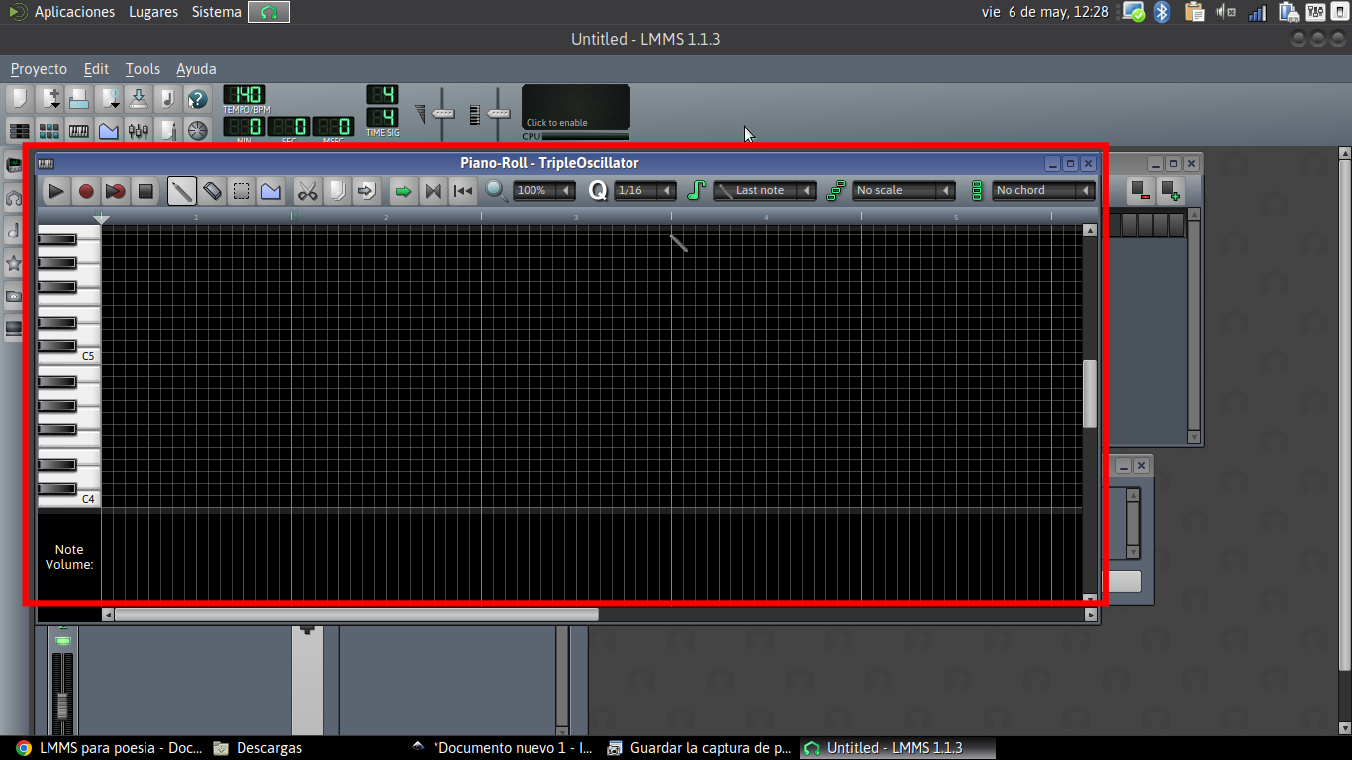Open the magnifier zoom tool
The height and width of the screenshot is (760, 1352).
tap(496, 190)
